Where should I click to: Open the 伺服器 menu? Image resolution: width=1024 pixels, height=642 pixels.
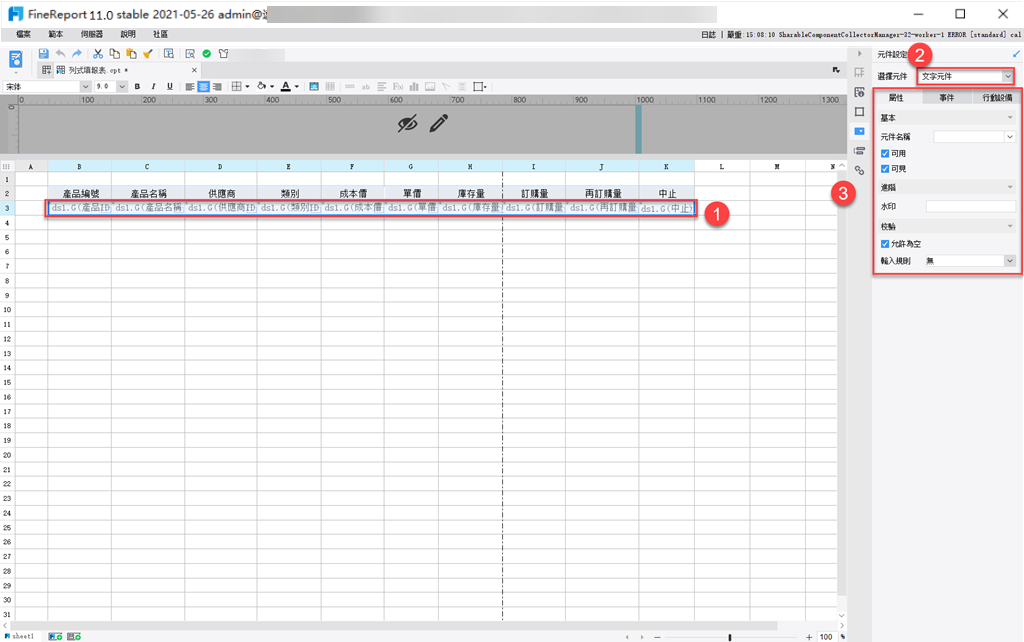pos(91,34)
